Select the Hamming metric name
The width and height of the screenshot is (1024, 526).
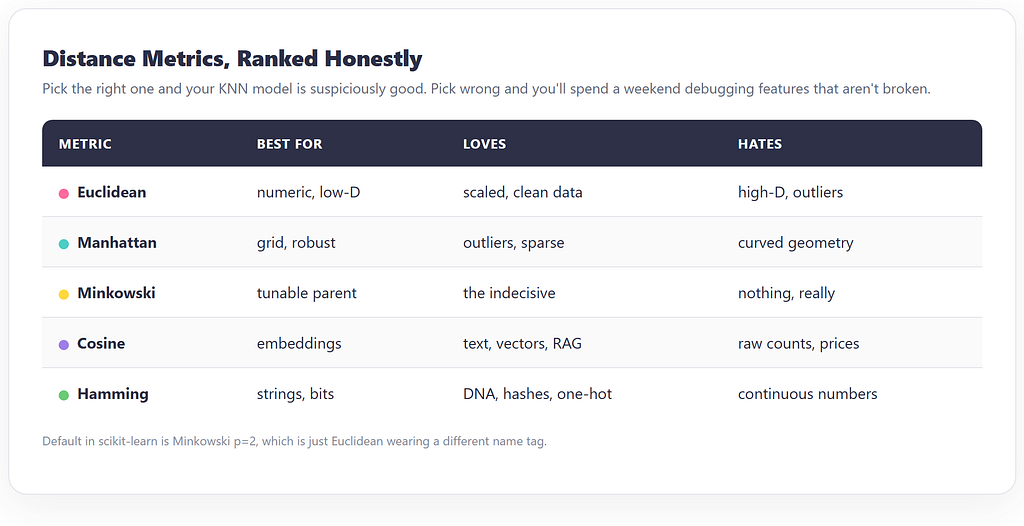pos(113,393)
